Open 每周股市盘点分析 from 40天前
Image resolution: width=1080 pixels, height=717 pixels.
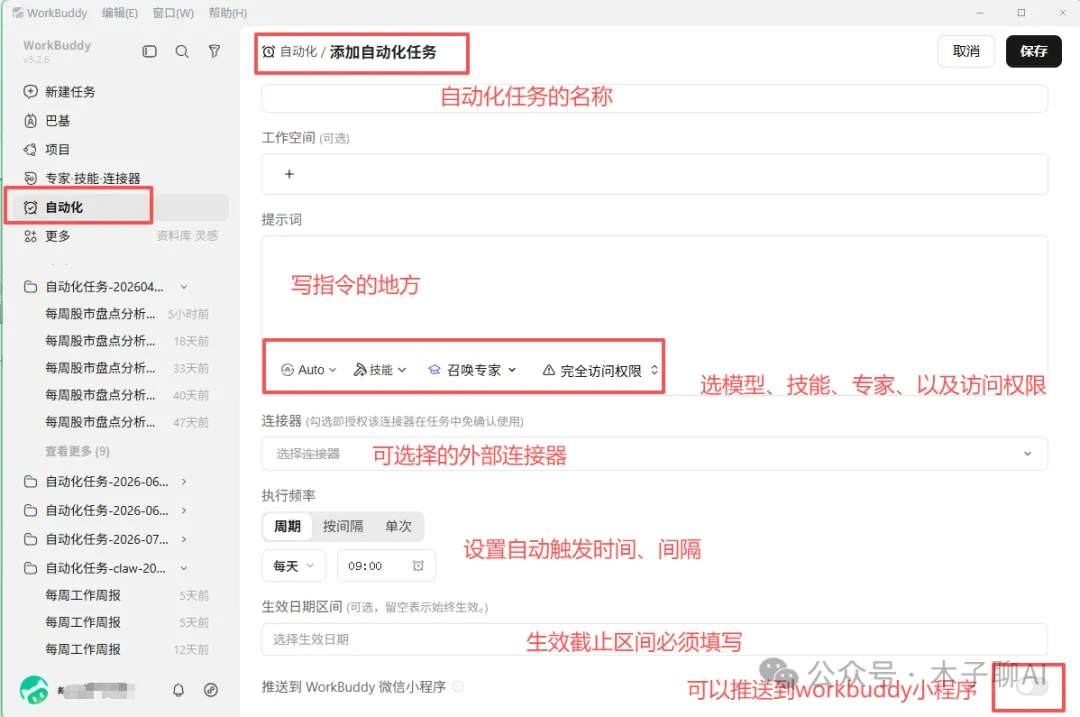click(x=127, y=395)
